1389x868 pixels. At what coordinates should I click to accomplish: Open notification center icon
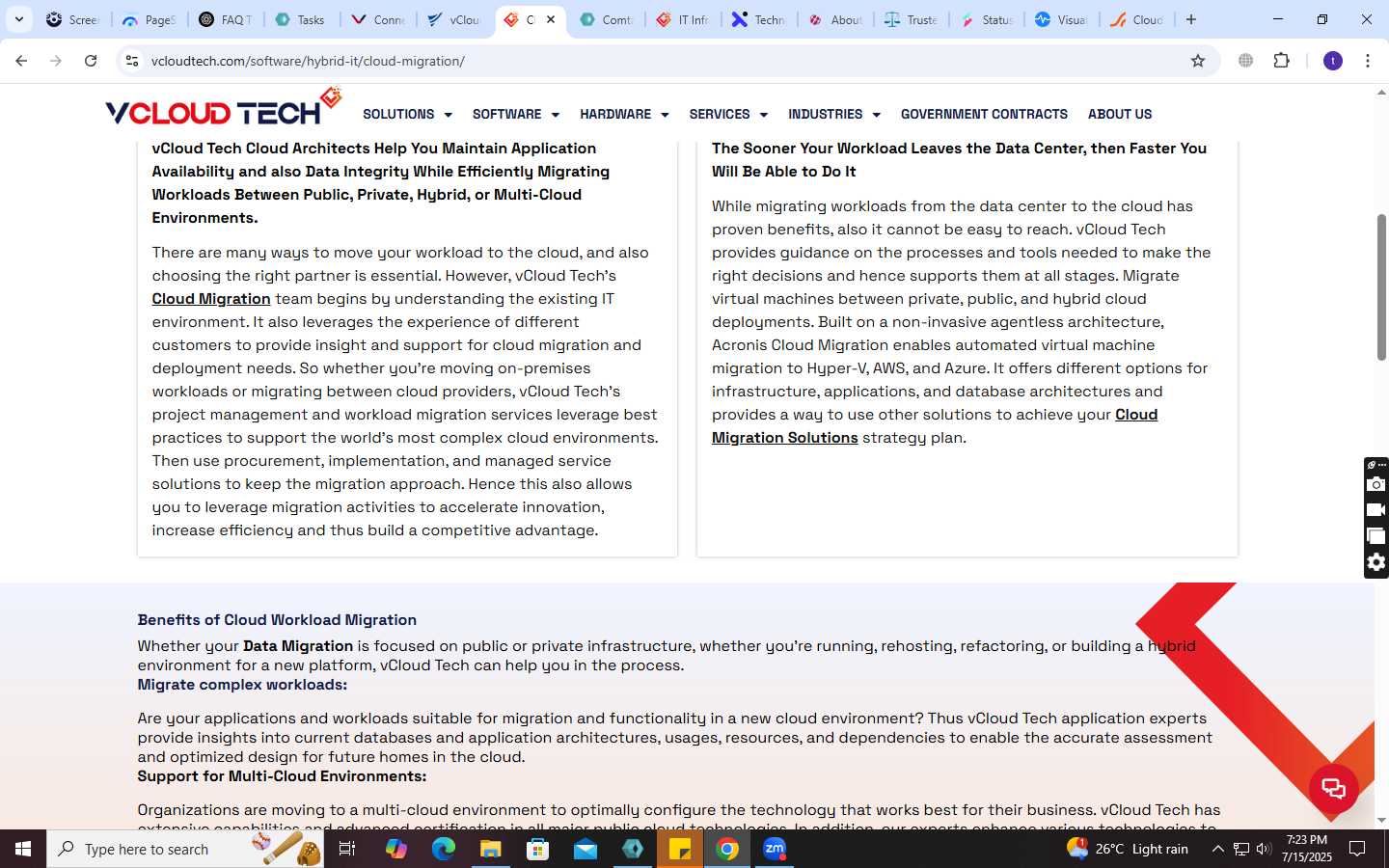1357,849
